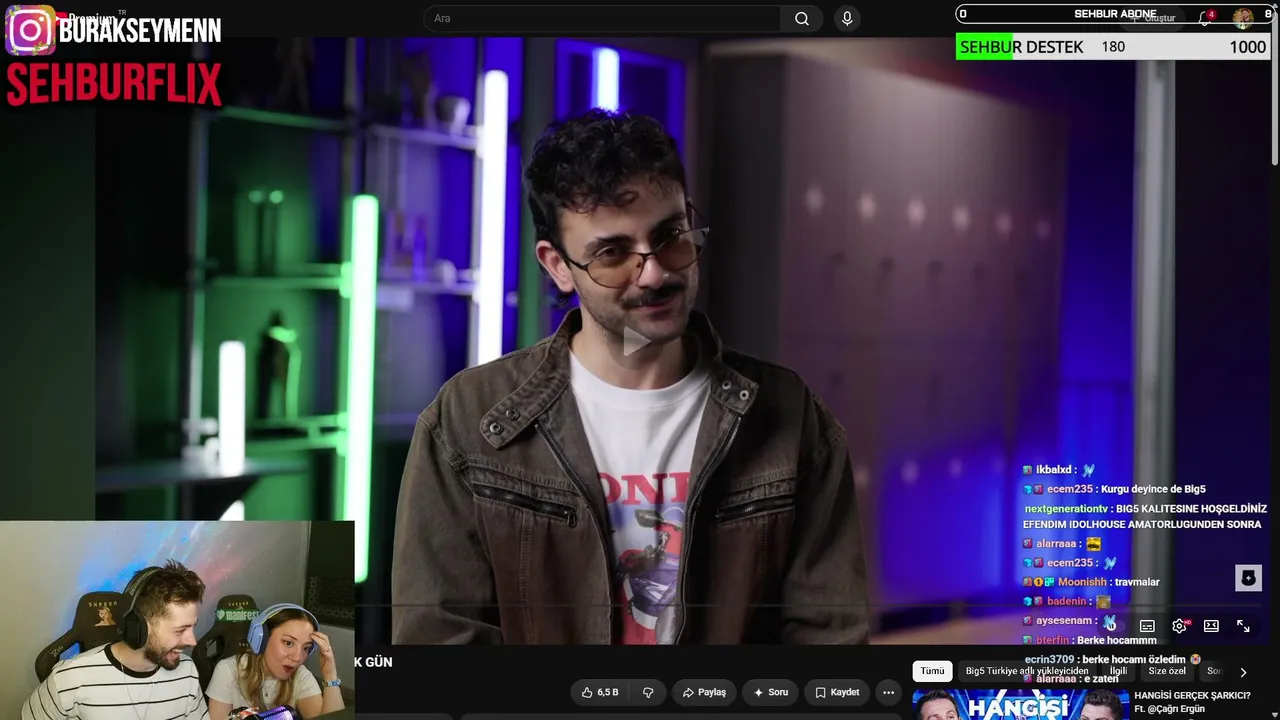Select the Big5 Türkiye adlı yükleyiciden chip
This screenshot has width=1280, height=720.
(1027, 671)
